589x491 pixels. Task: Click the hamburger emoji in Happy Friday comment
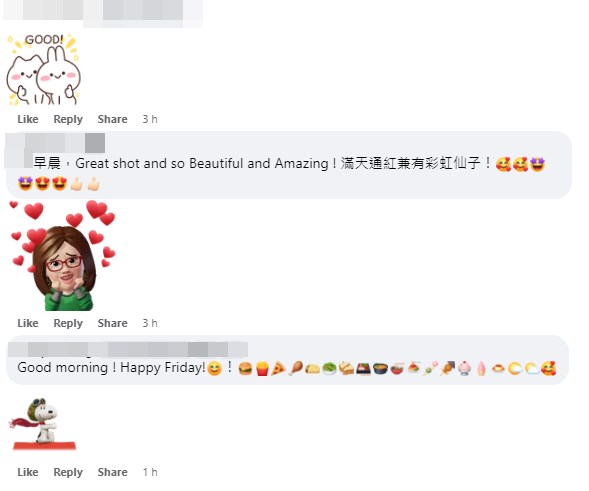tap(245, 369)
